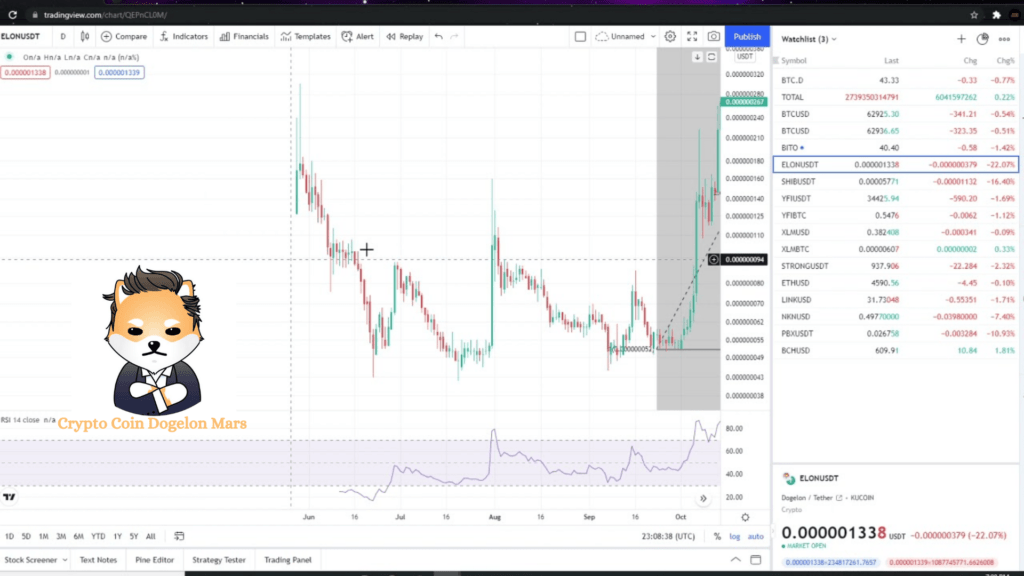Viewport: 1024px width, 576px height.
Task: Select BTC.D in the watchlist
Action: tap(895, 80)
